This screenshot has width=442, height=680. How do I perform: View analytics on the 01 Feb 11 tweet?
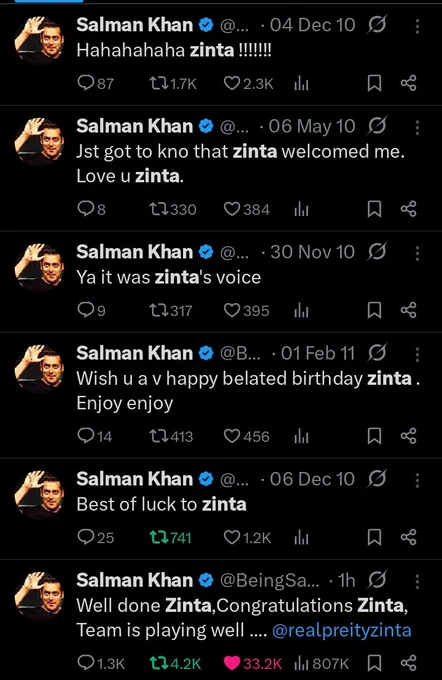tap(301, 436)
